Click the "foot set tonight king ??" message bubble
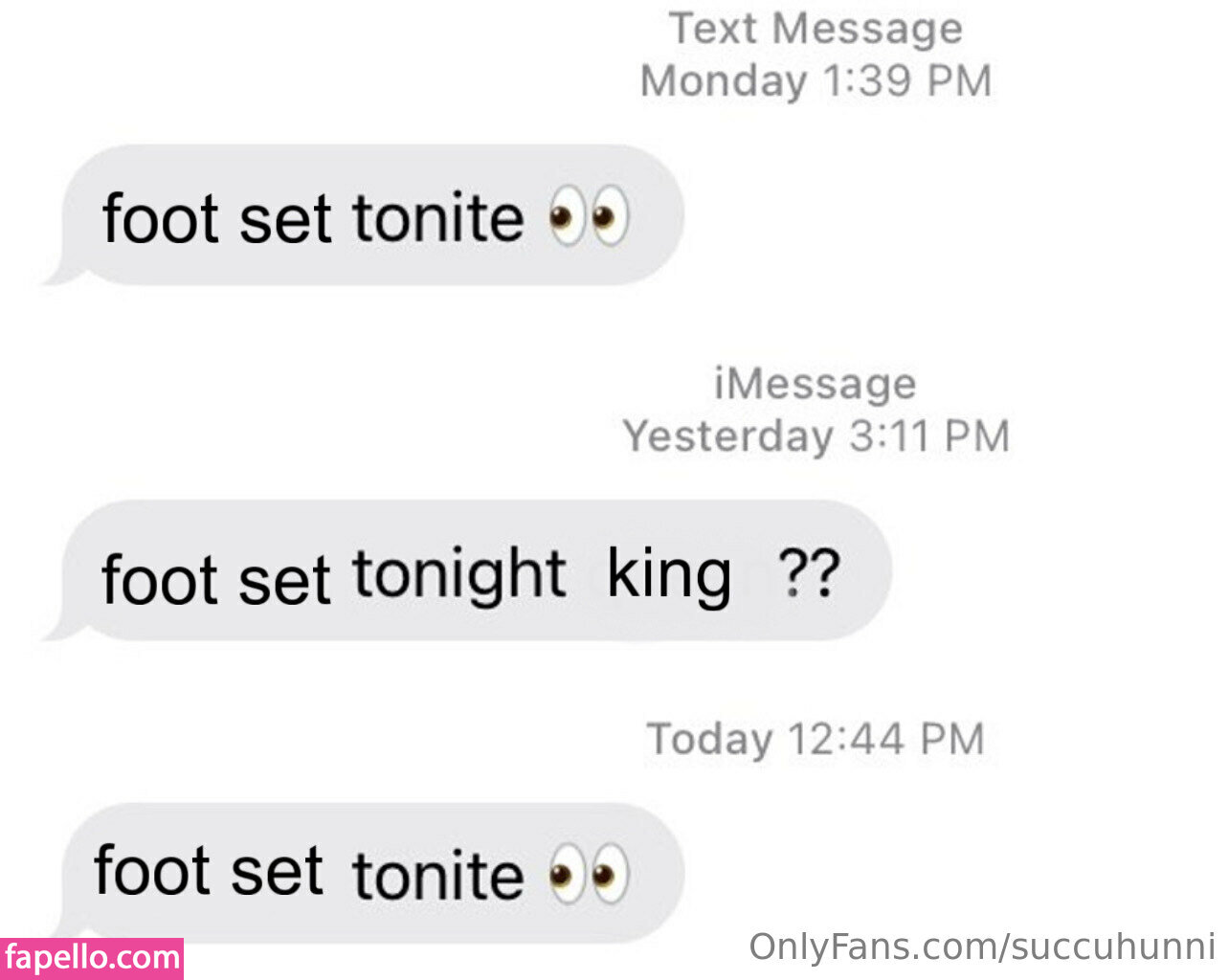Viewport: 1229px width, 980px height. [x=471, y=570]
